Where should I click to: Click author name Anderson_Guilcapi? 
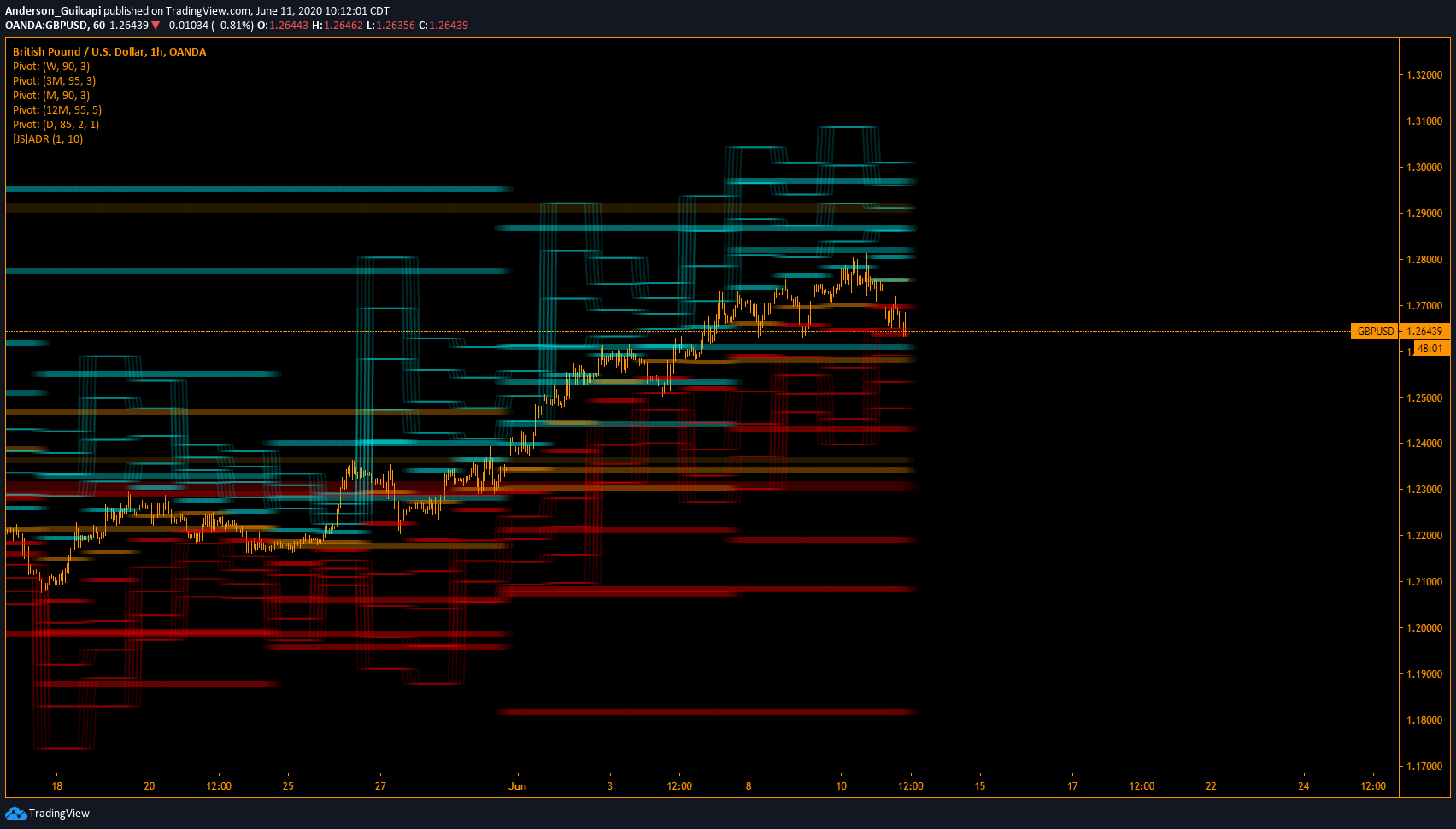(53, 11)
